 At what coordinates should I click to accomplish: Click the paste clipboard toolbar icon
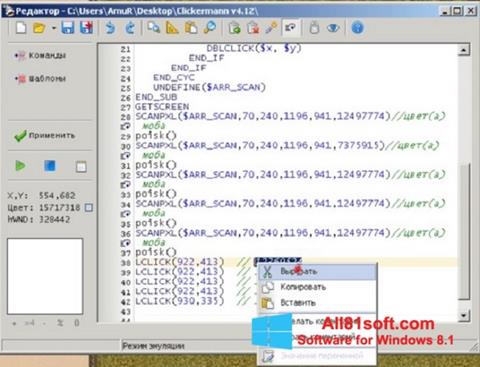(191, 28)
